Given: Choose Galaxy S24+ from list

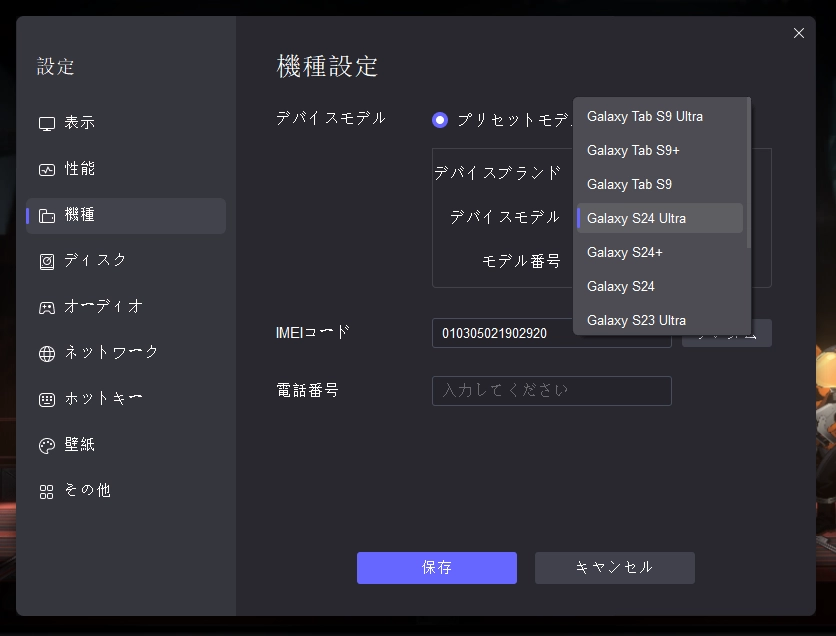Looking at the screenshot, I should (x=660, y=252).
